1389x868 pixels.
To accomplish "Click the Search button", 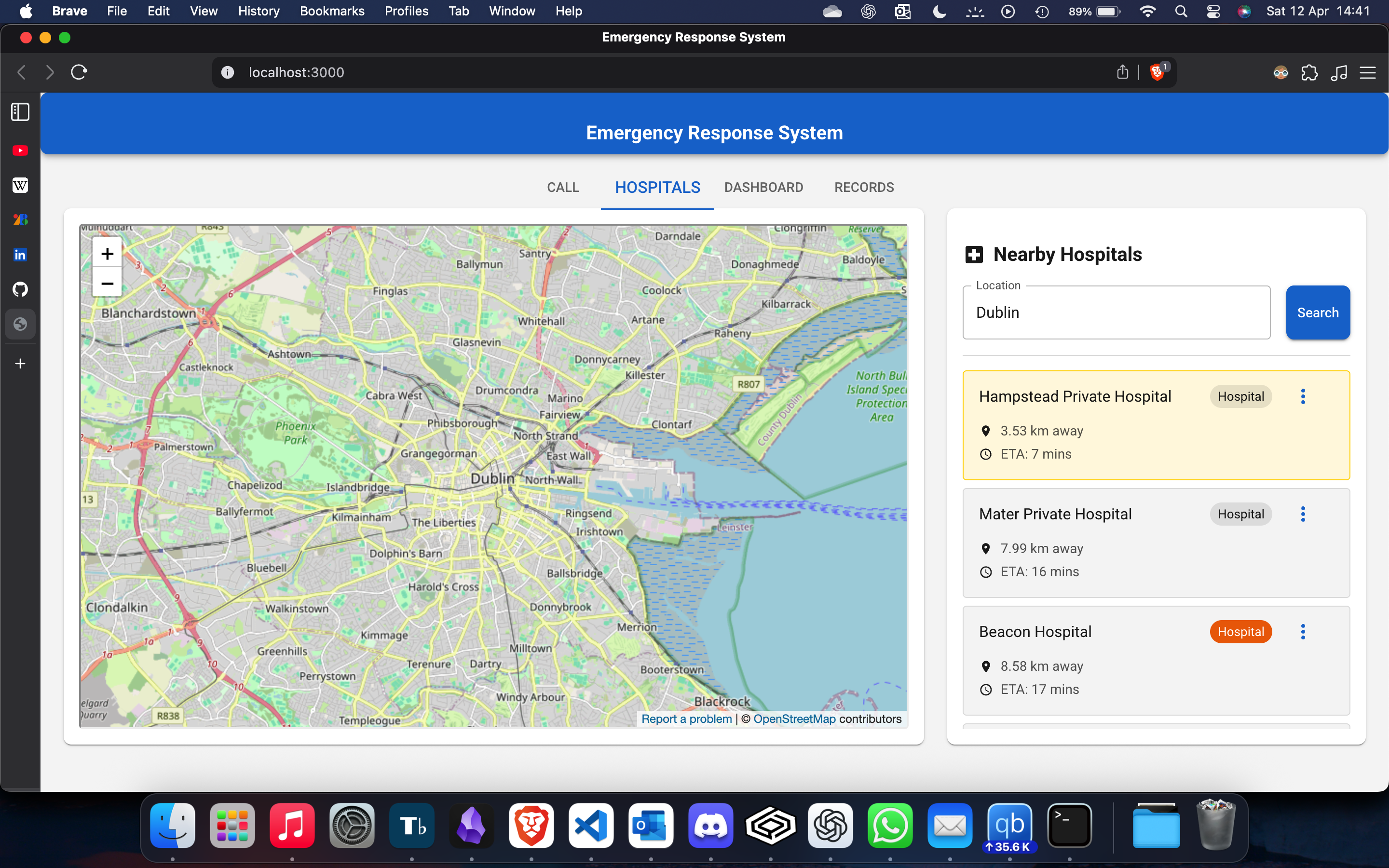I will (1317, 312).
